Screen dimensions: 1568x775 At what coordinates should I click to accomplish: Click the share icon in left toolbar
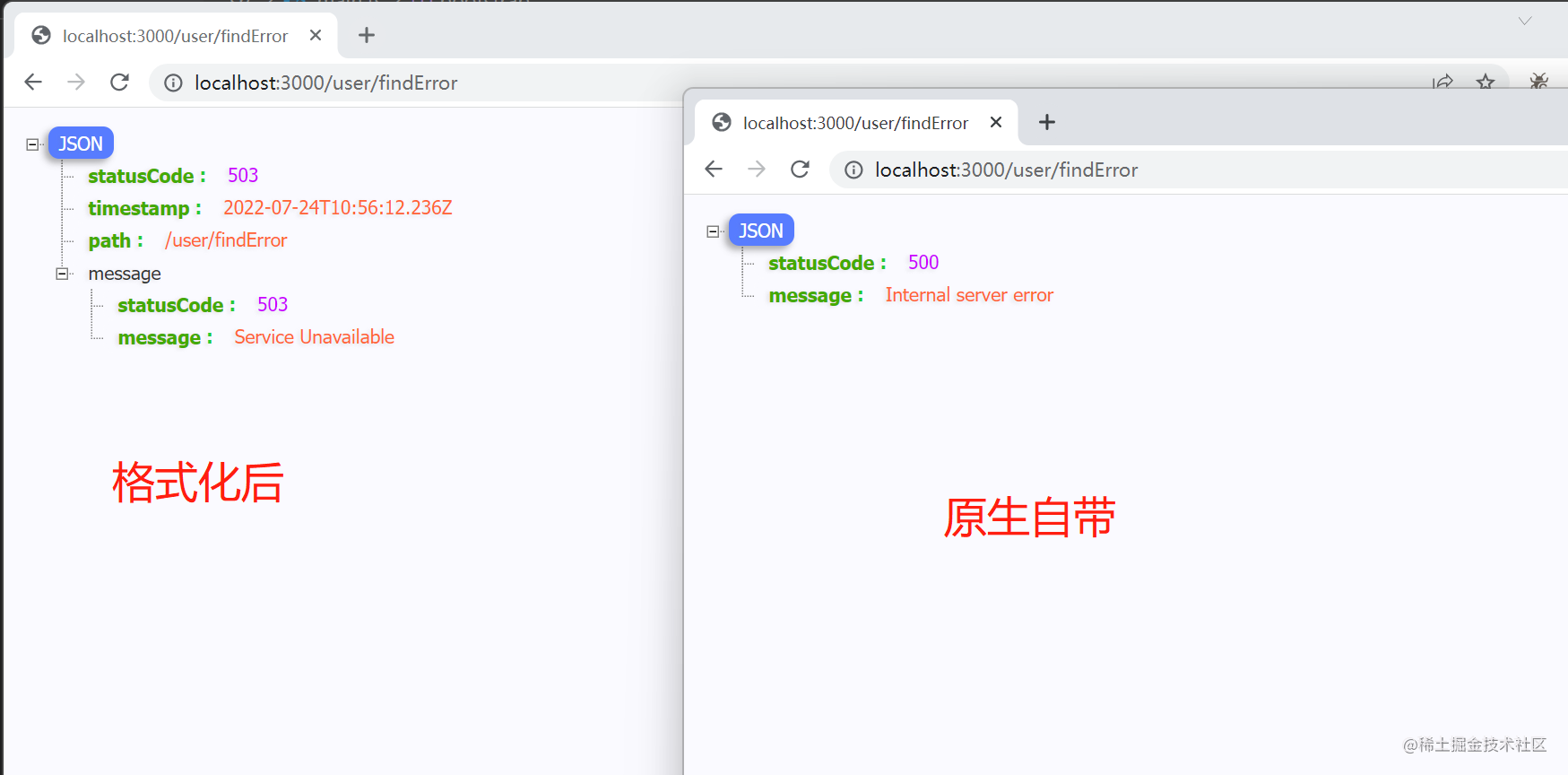point(1442,82)
